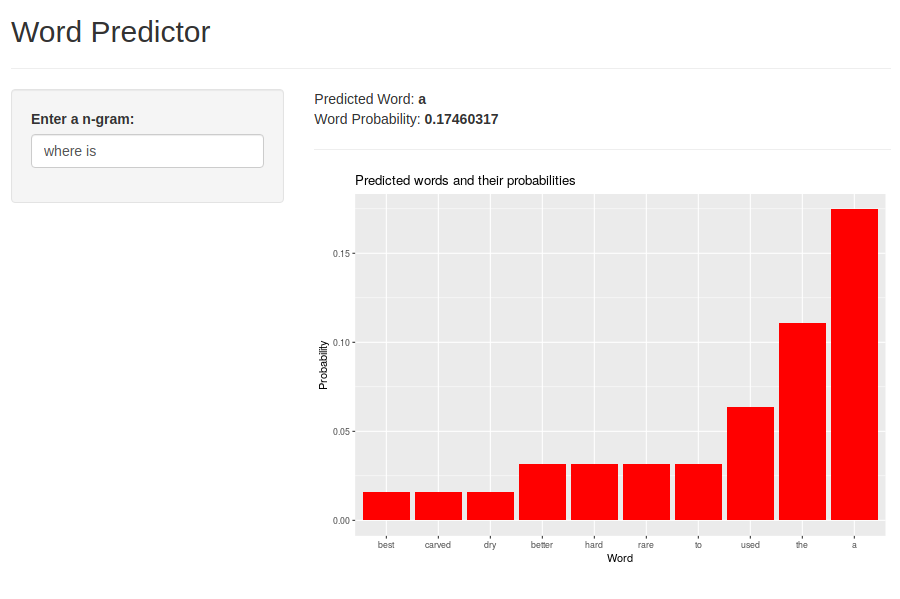This screenshot has height=599, width=900.
Task: Click the Word Probability value 0.17460317
Action: [461, 119]
